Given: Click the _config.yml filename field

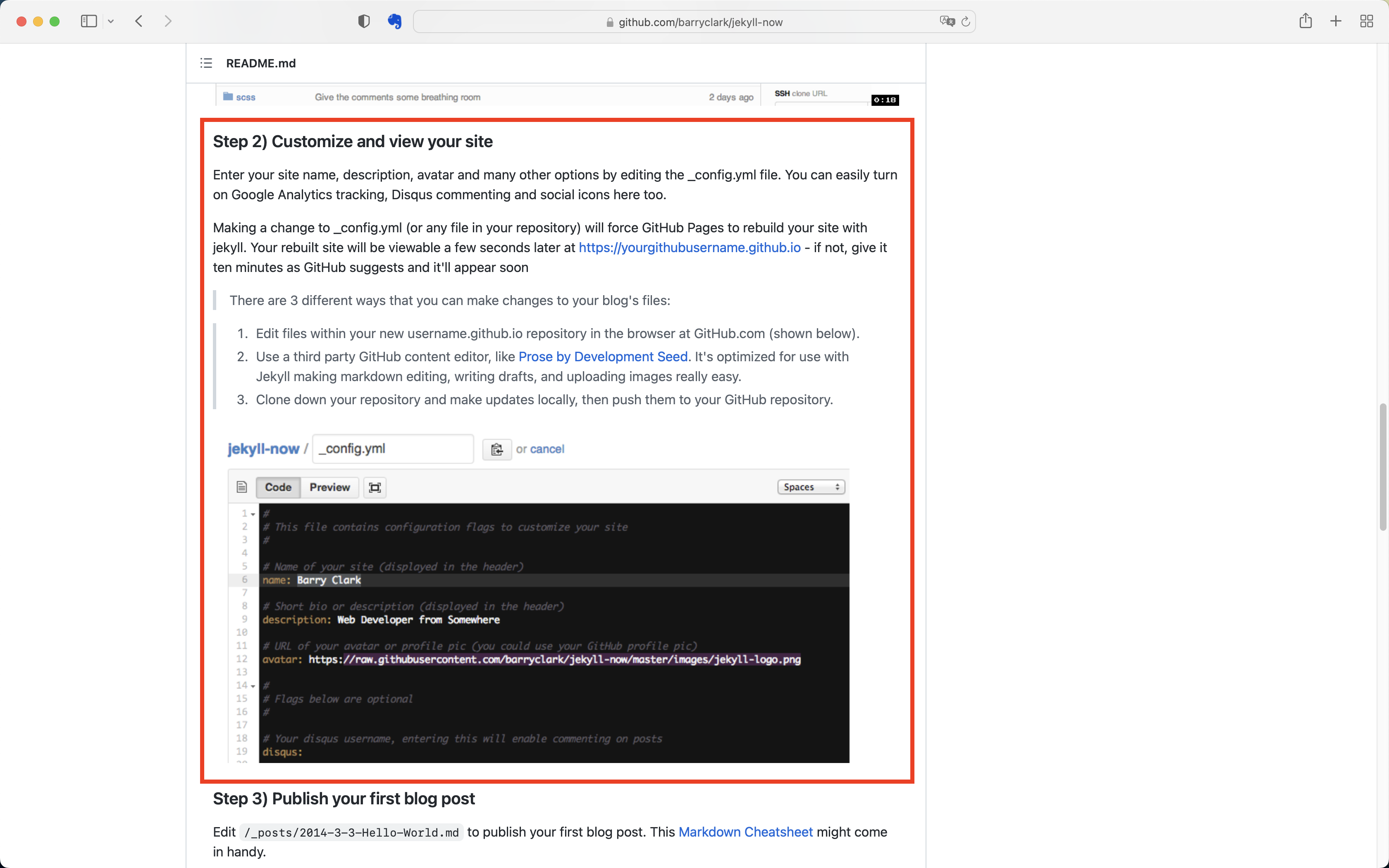Looking at the screenshot, I should point(393,449).
